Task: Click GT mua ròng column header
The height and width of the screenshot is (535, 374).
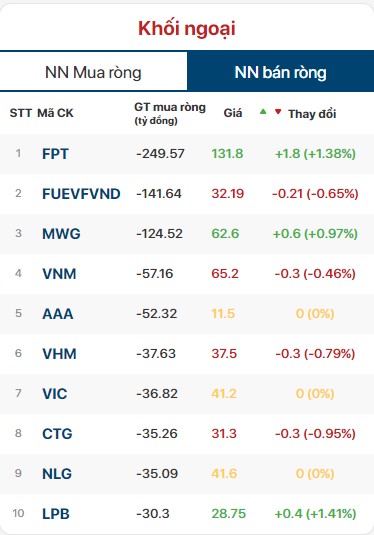Action: click(170, 113)
